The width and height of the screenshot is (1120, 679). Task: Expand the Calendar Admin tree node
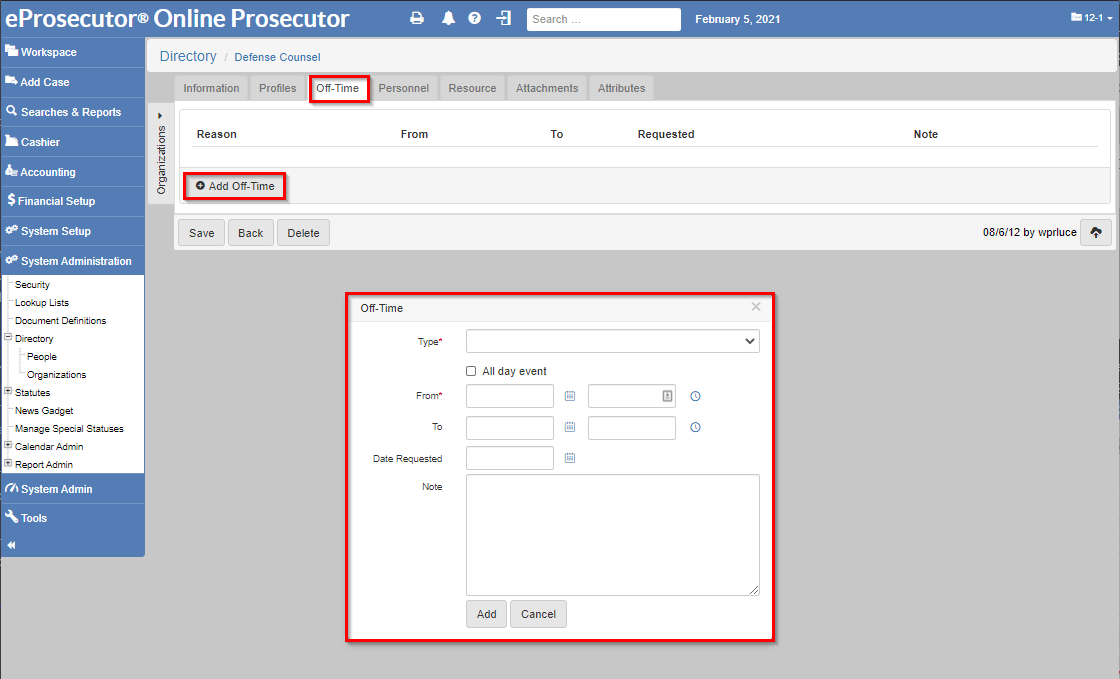(x=8, y=446)
